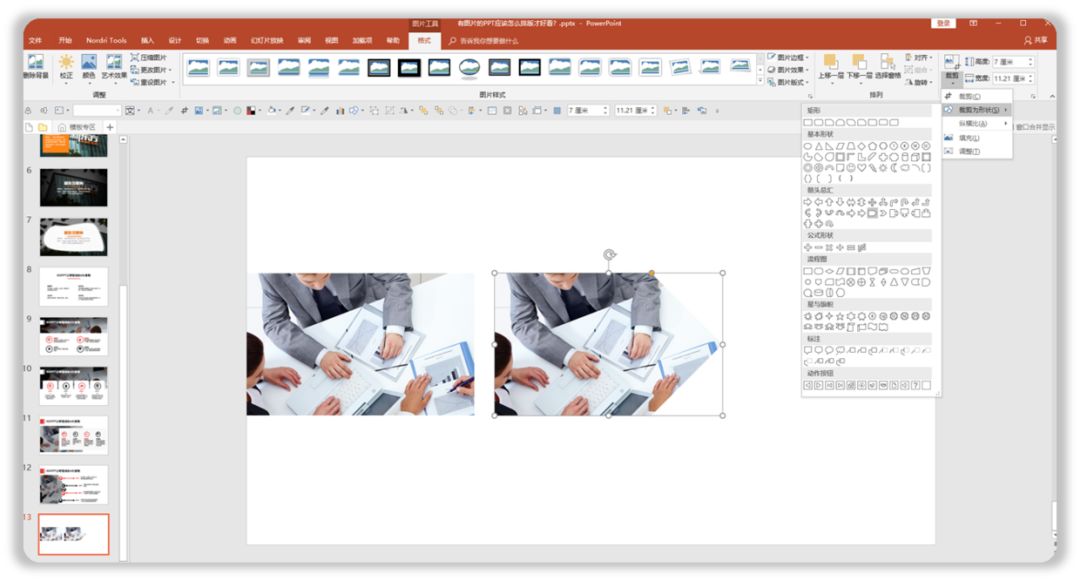Image resolution: width=1080 pixels, height=581 pixels.
Task: Click the Share (共享) button
Action: click(x=1036, y=40)
